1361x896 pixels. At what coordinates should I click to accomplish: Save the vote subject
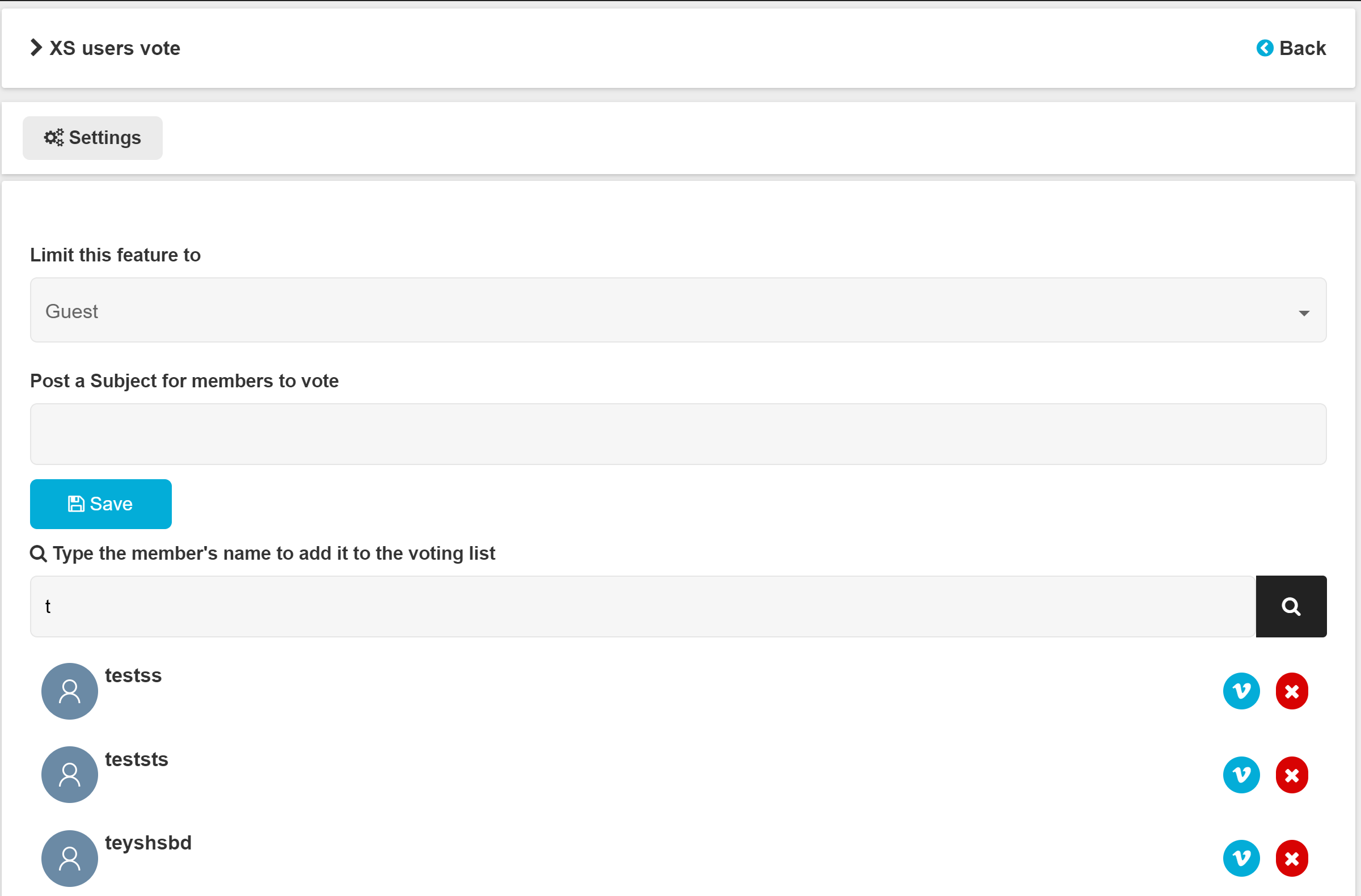(x=100, y=504)
